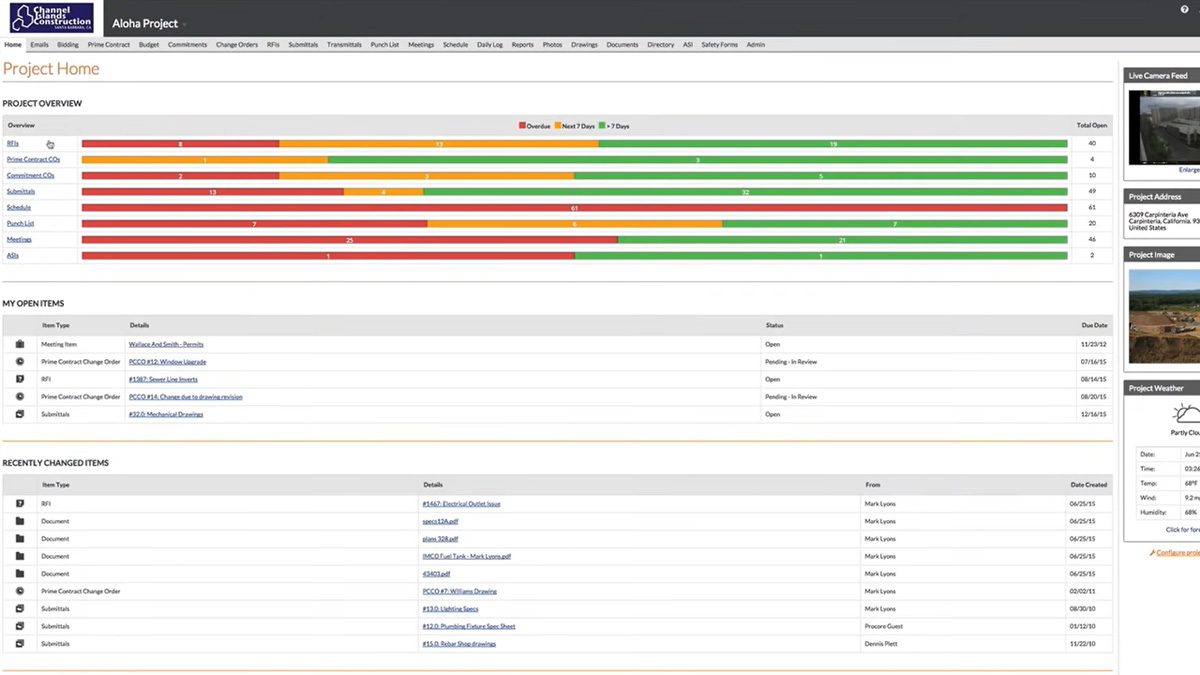Click the Channel Islands Construction logo

pos(50,17)
